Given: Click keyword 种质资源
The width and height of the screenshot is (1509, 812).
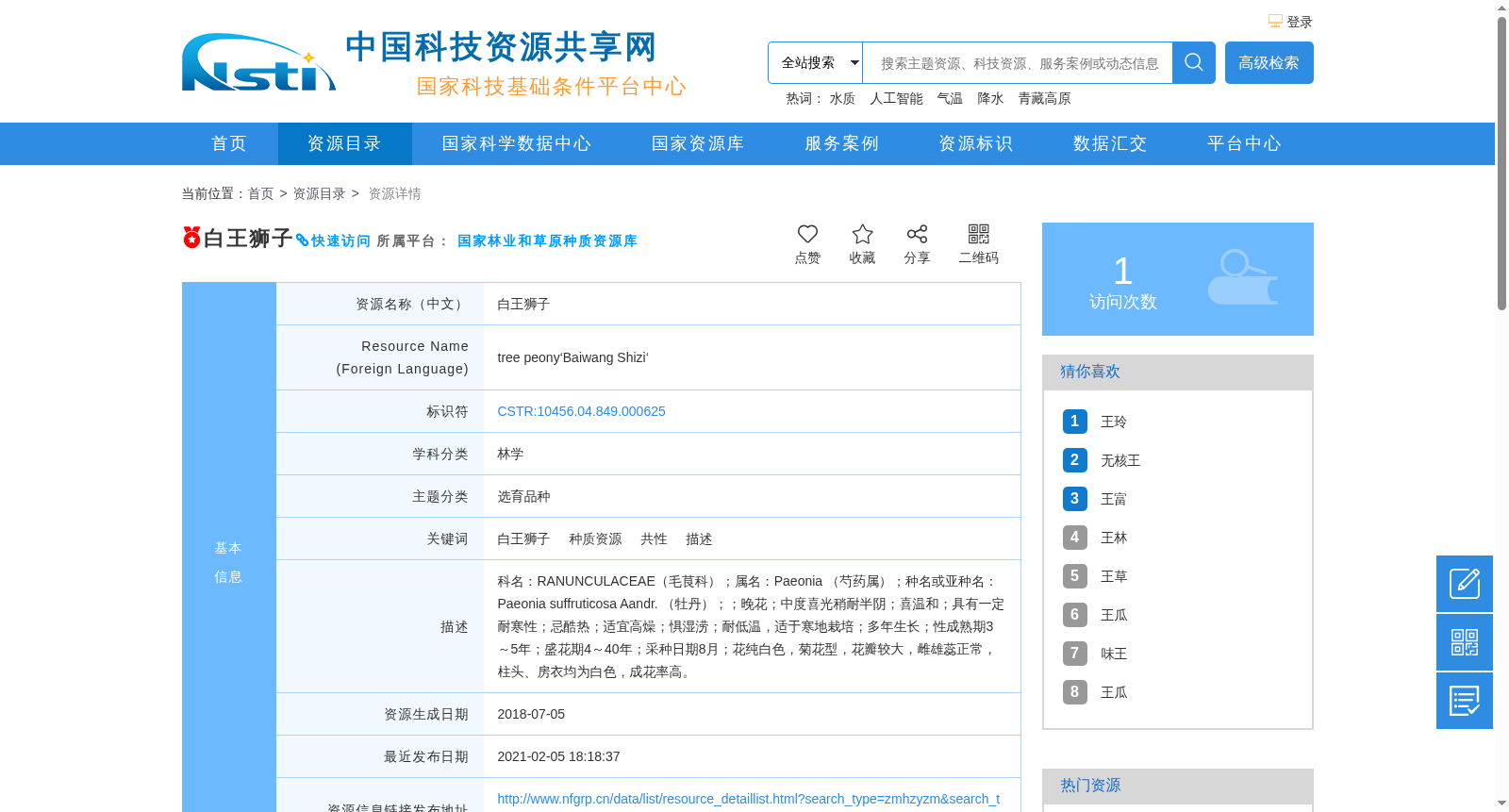Looking at the screenshot, I should click(x=595, y=539).
